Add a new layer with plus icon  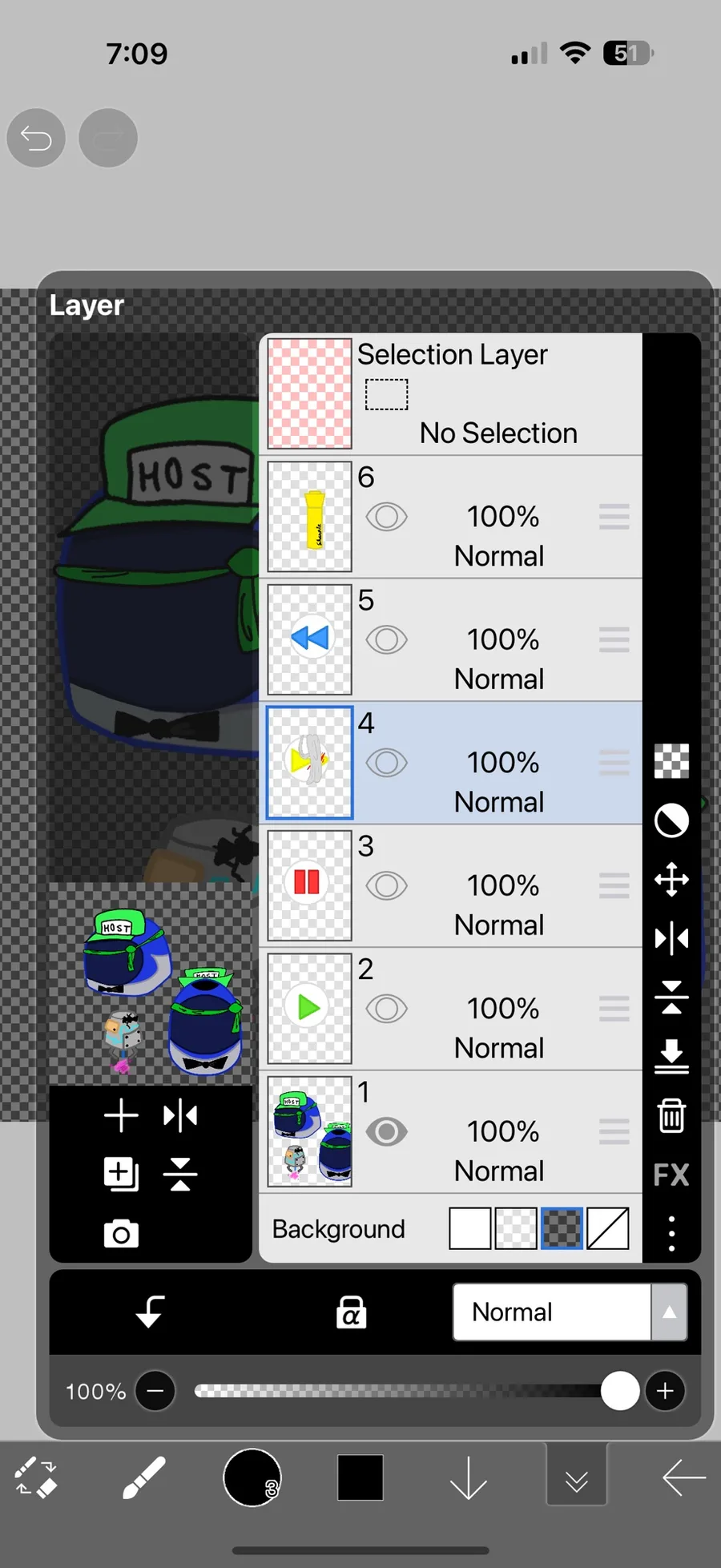(x=121, y=1115)
